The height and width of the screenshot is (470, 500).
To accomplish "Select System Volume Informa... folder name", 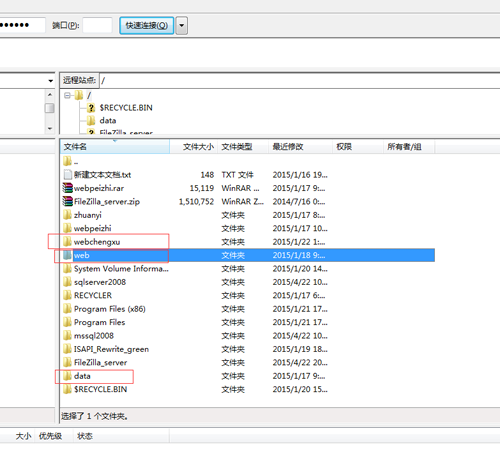I will point(121,269).
